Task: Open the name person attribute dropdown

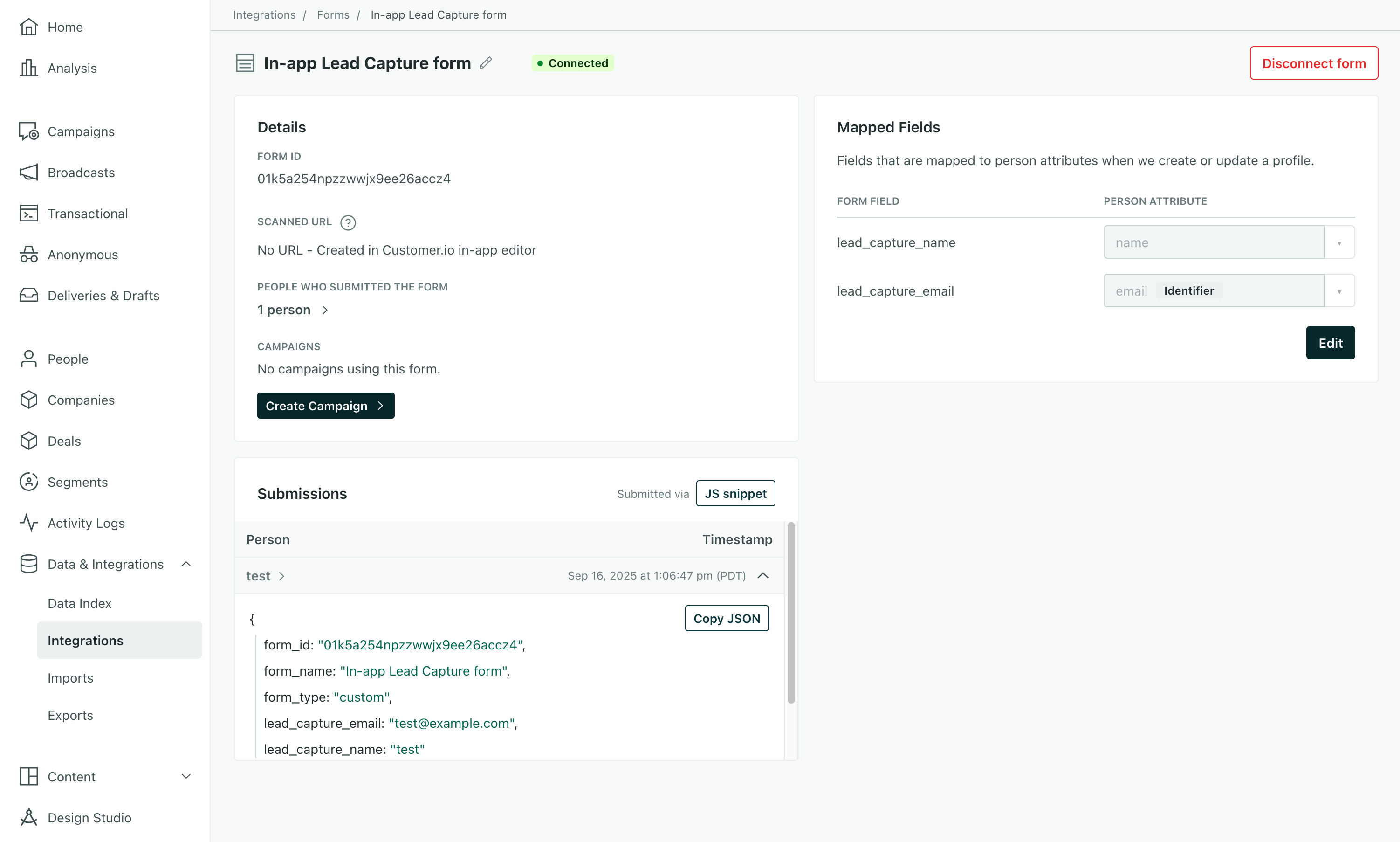Action: (1339, 242)
